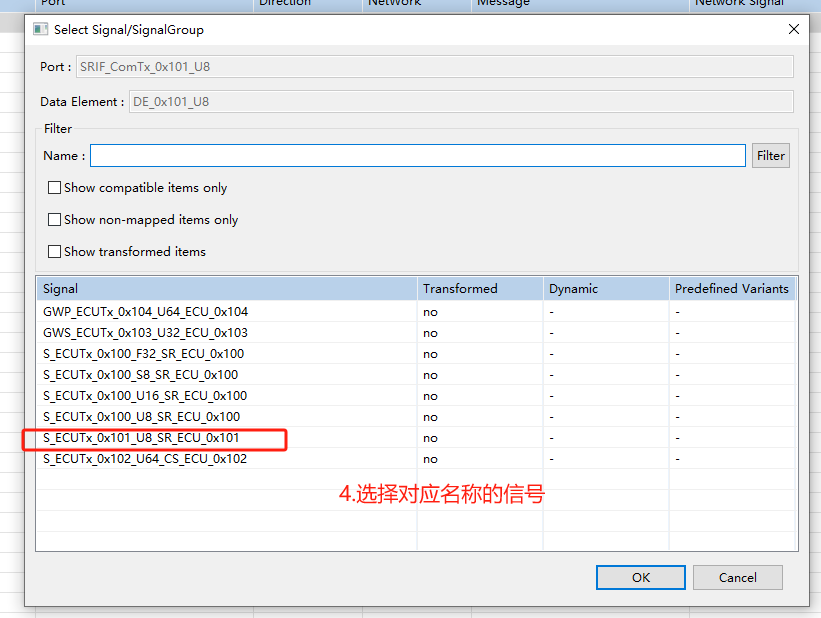Click the Filter button
The height and width of the screenshot is (618, 821).
pyautogui.click(x=770, y=156)
